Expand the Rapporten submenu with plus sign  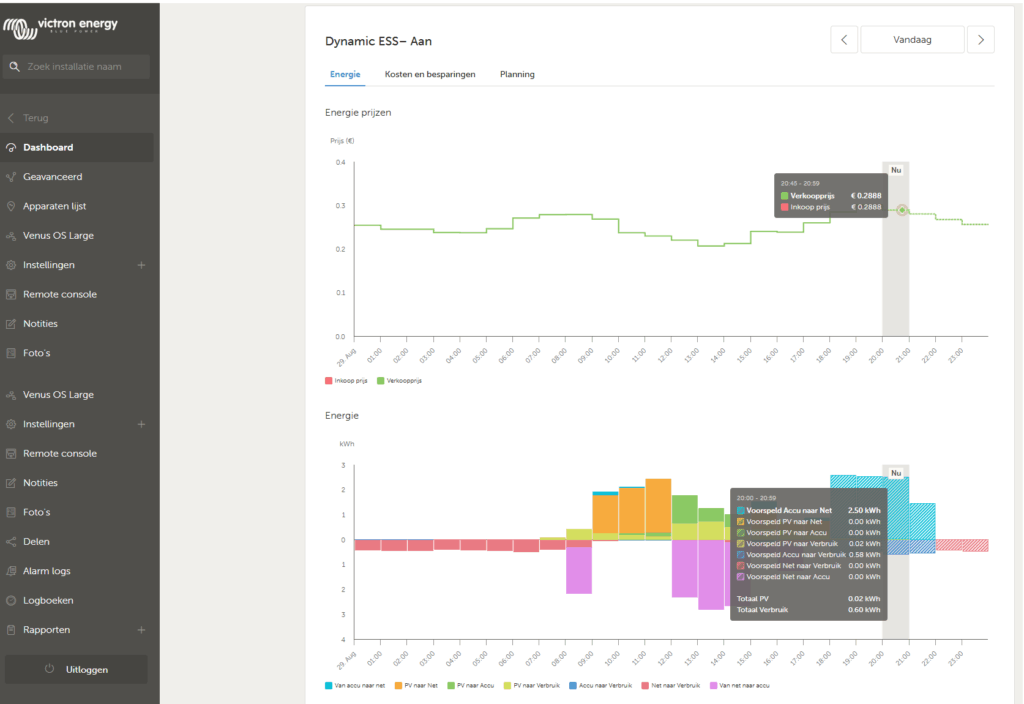[141, 630]
